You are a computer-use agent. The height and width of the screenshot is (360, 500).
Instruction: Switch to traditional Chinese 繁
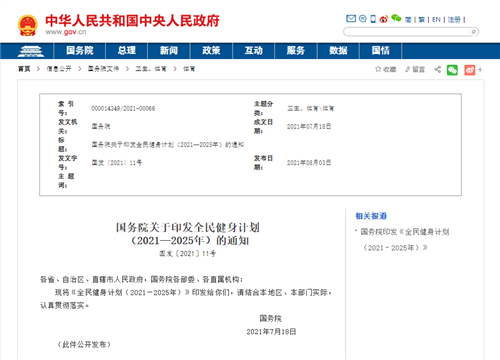[422, 20]
